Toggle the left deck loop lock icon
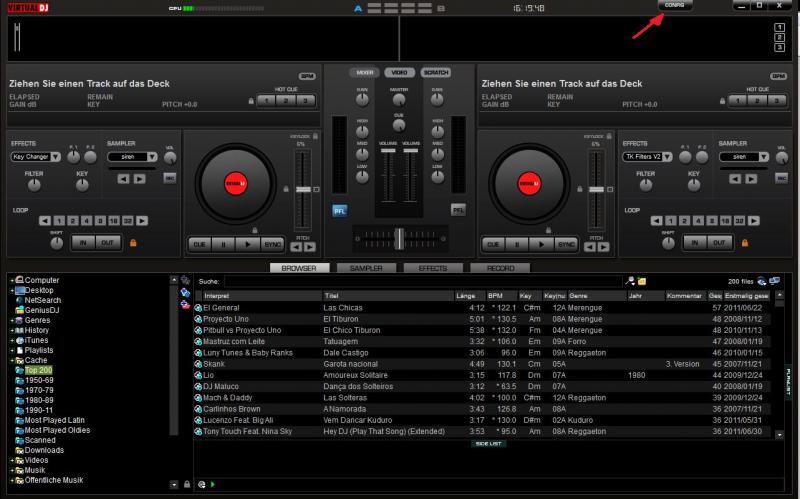 pos(133,243)
